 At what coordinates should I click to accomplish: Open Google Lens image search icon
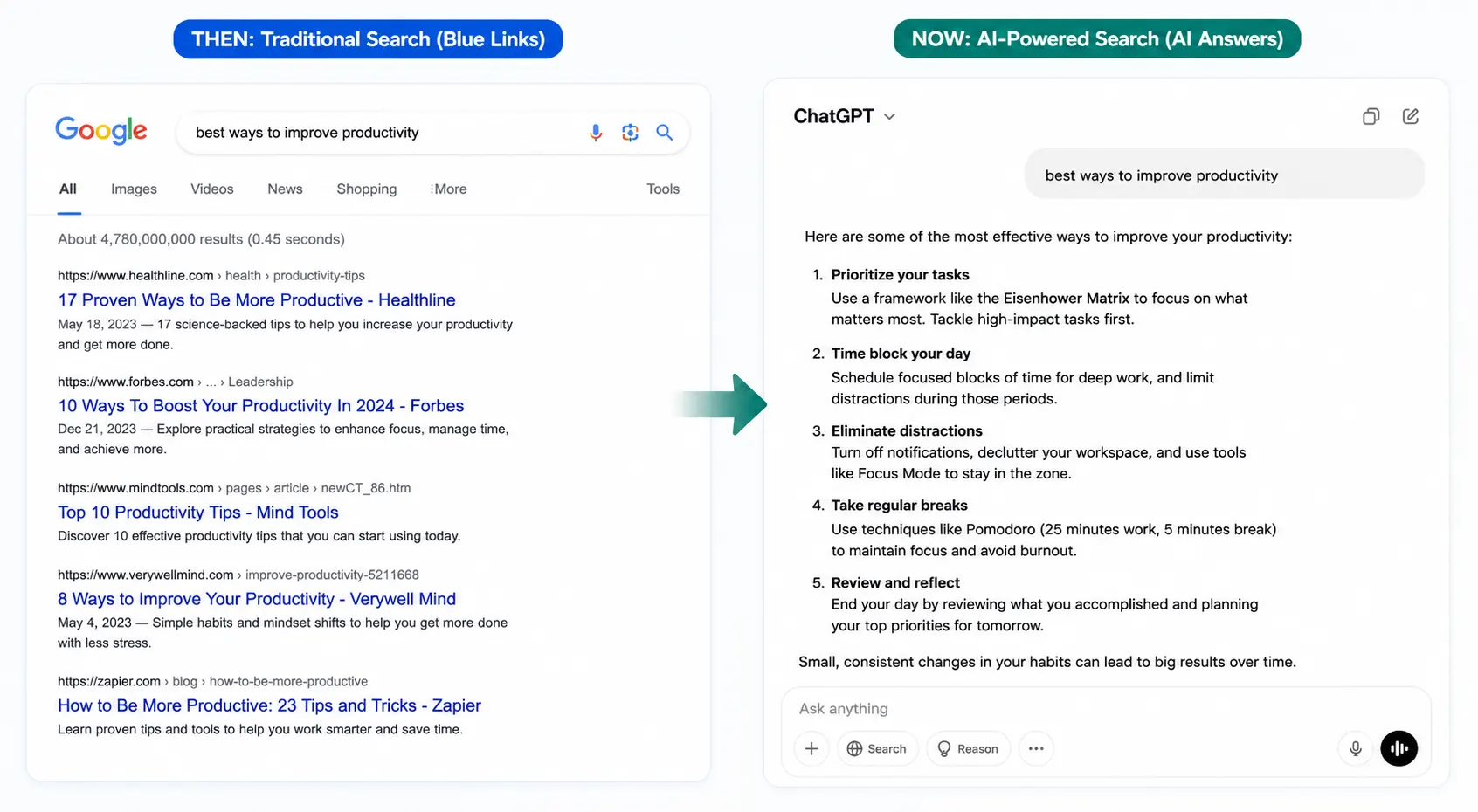tap(630, 133)
